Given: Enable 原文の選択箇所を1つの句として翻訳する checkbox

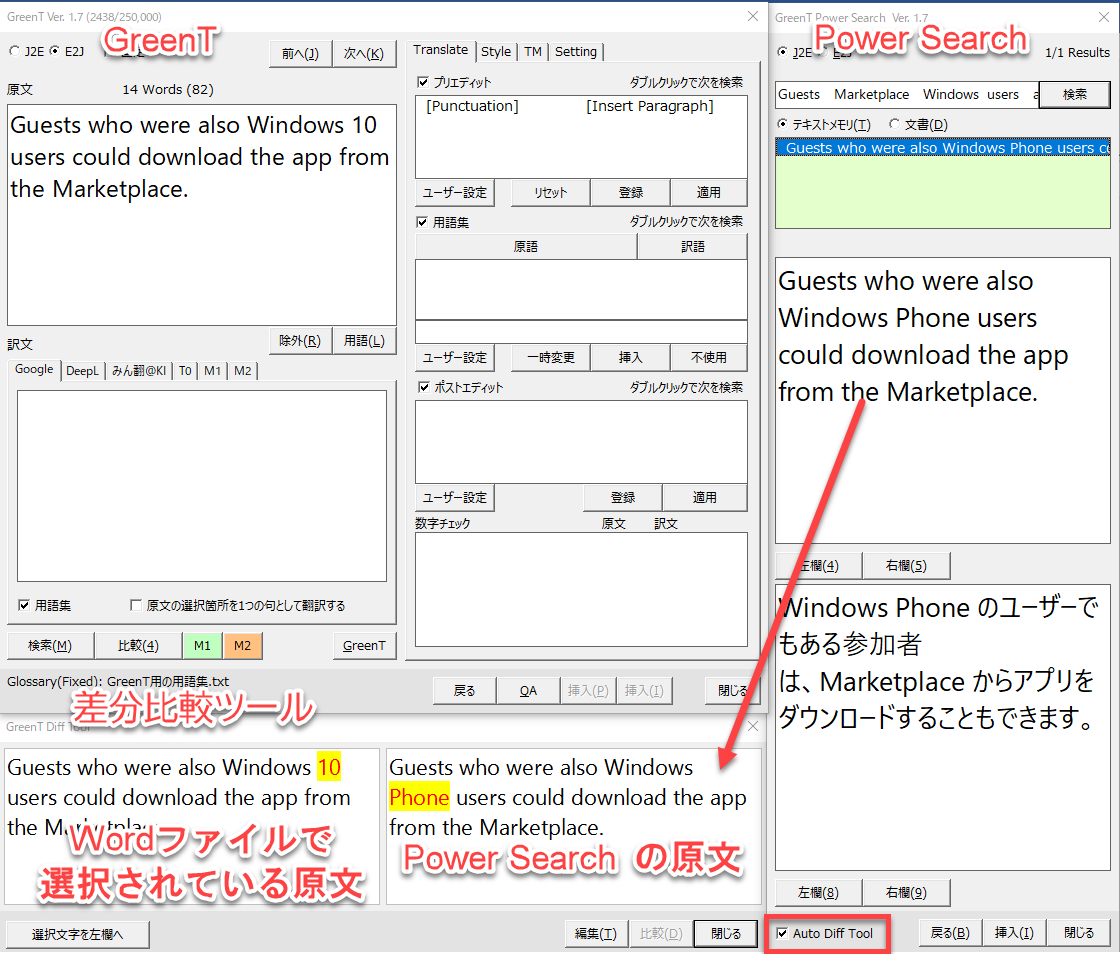Looking at the screenshot, I should point(136,606).
